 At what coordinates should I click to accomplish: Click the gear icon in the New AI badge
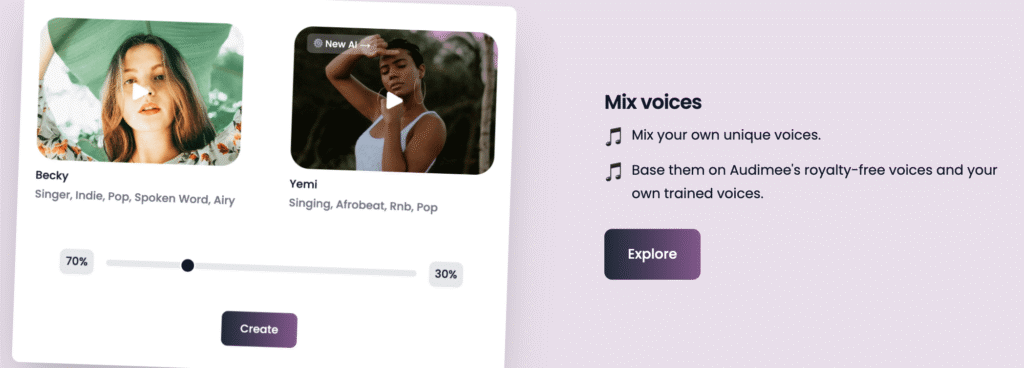(x=318, y=44)
